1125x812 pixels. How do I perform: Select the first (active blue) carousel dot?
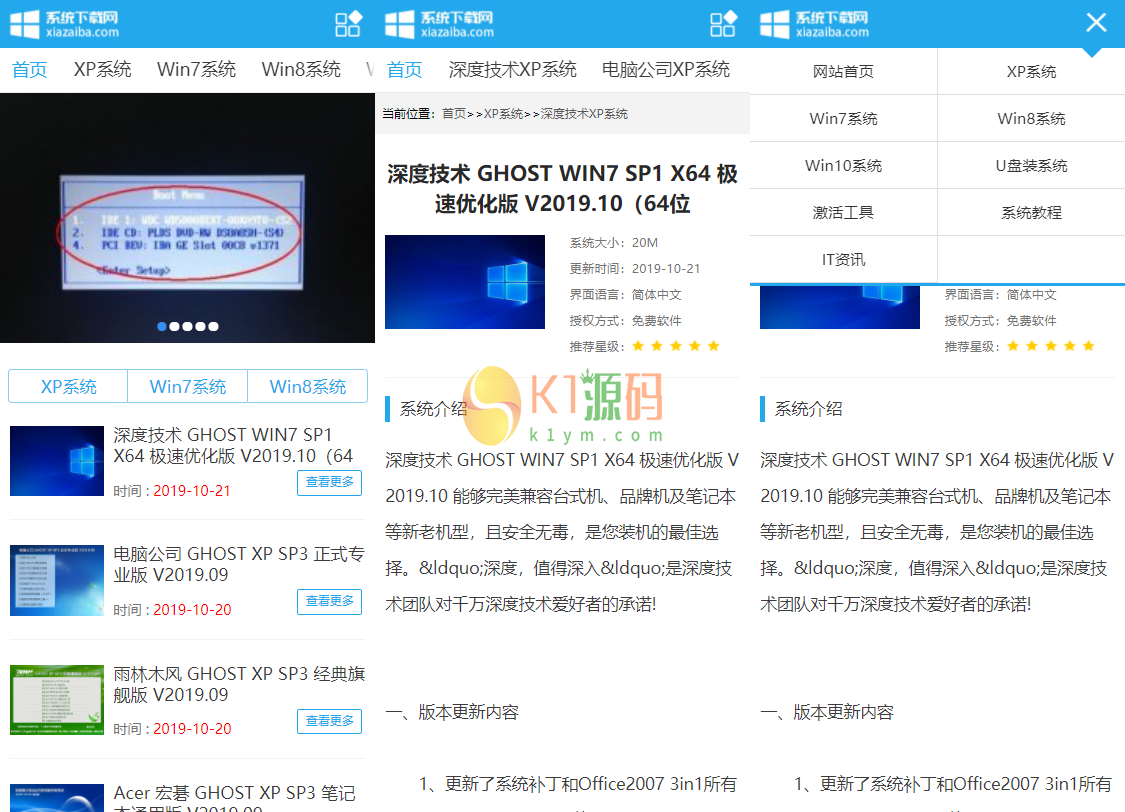pyautogui.click(x=162, y=326)
